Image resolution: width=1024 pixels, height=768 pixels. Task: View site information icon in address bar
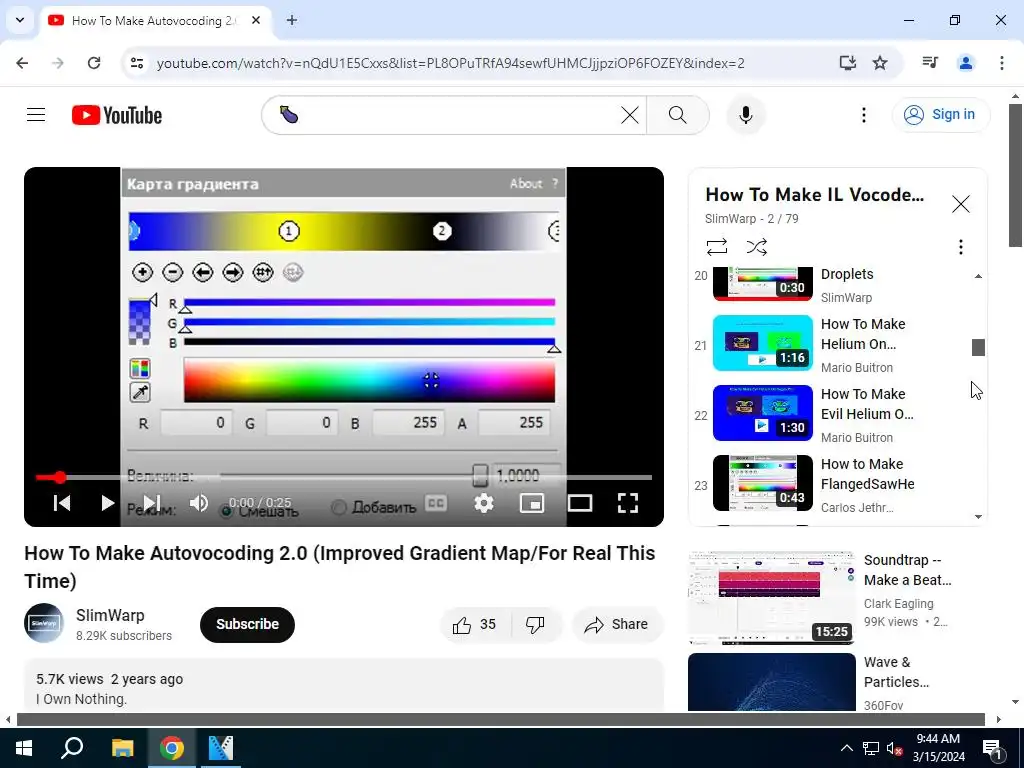pyautogui.click(x=136, y=63)
